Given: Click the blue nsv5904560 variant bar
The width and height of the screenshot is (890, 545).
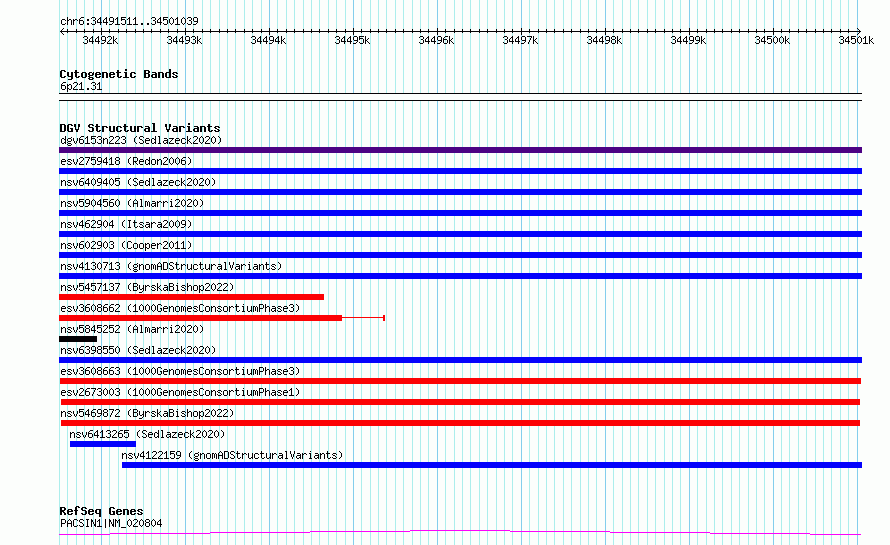Looking at the screenshot, I should 460,213.
